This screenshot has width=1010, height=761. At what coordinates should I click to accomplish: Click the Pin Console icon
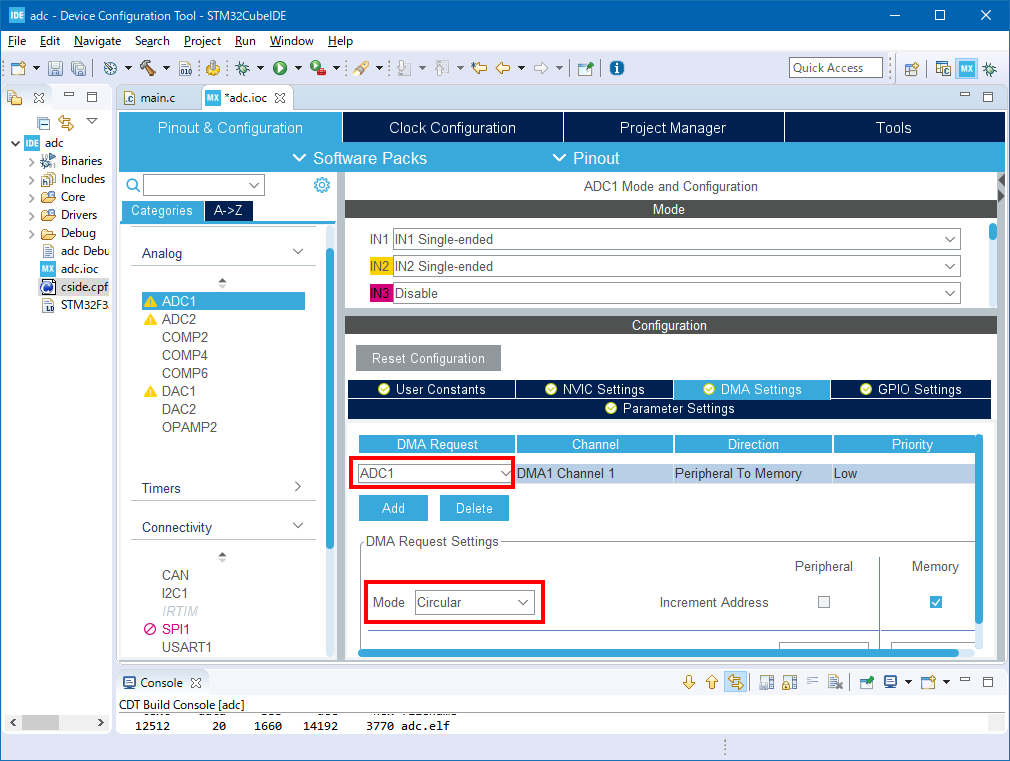click(866, 682)
